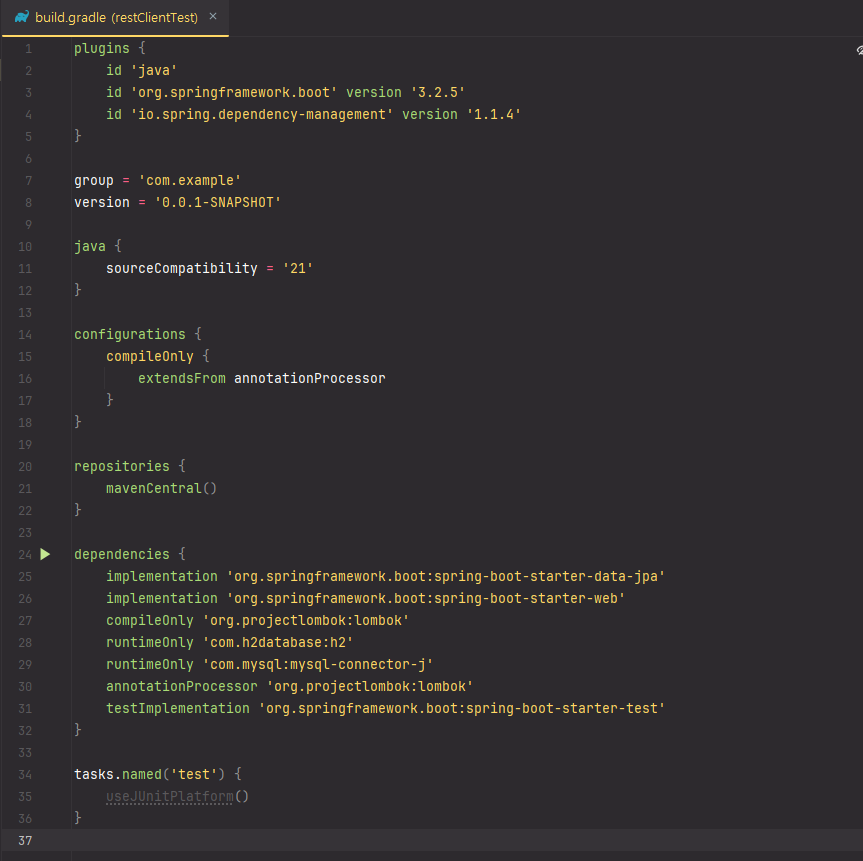Click the 'repositories' block keyword
Screen dimensions: 863x861
(122, 467)
